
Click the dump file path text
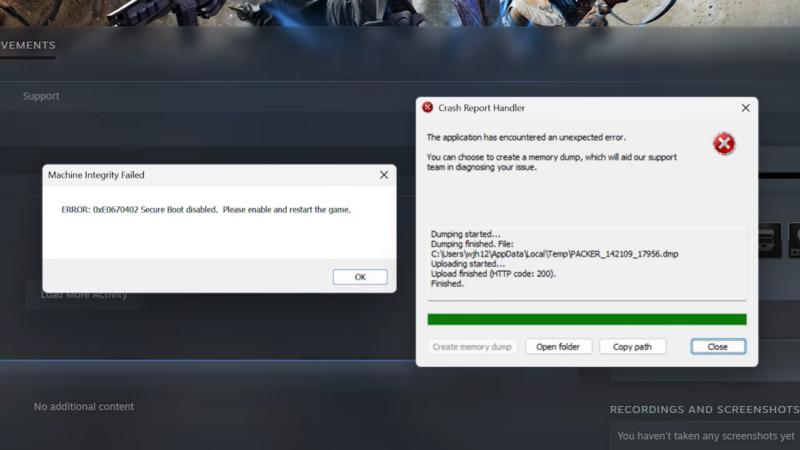point(555,254)
